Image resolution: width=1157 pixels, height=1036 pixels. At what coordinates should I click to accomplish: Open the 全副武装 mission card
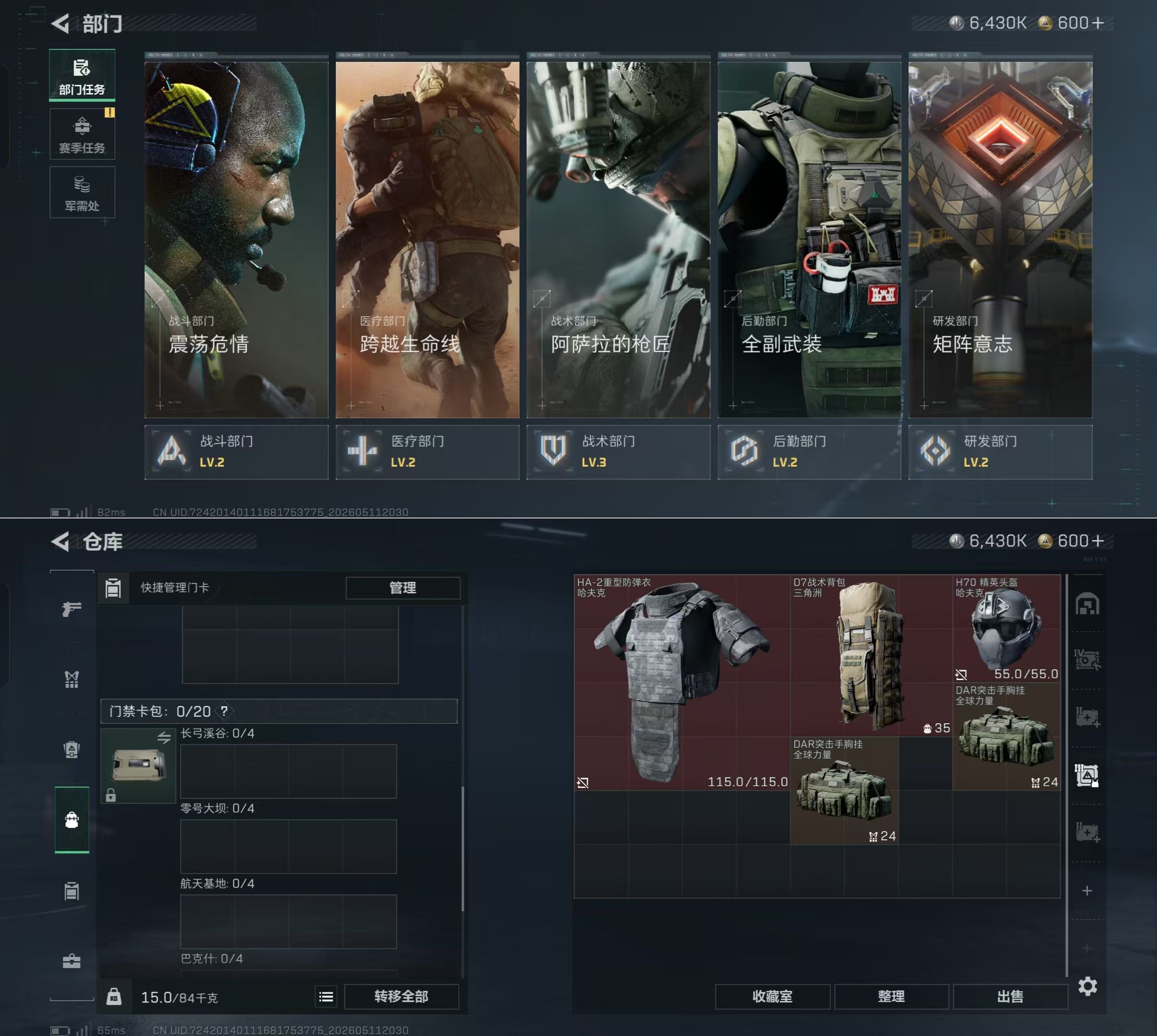pyautogui.click(x=809, y=239)
